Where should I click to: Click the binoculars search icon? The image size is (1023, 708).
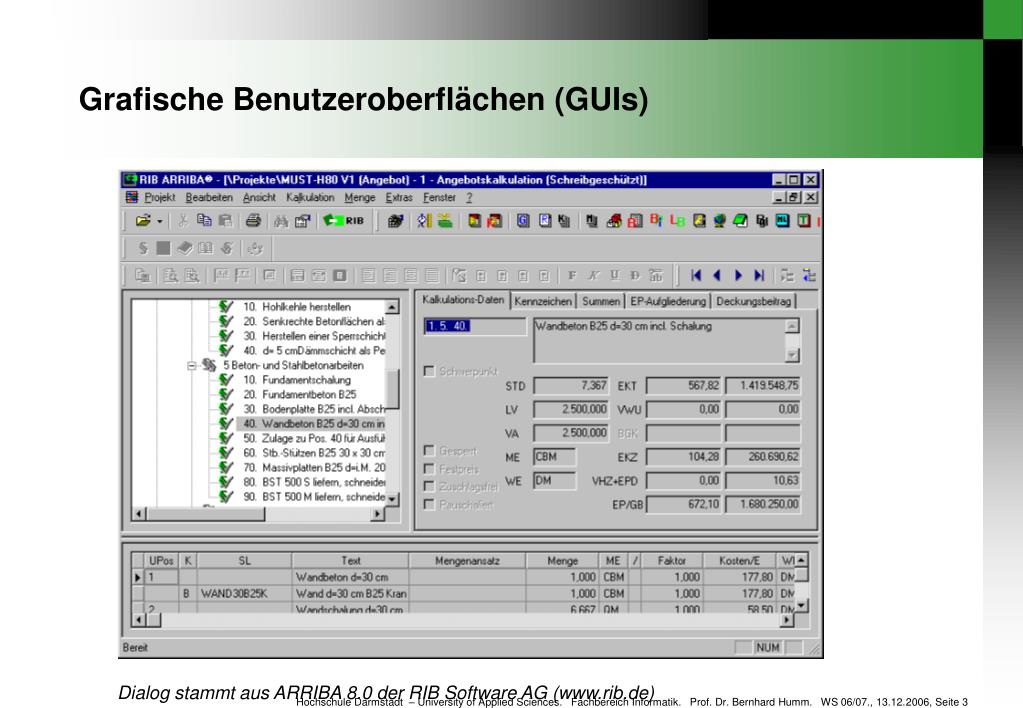(281, 221)
